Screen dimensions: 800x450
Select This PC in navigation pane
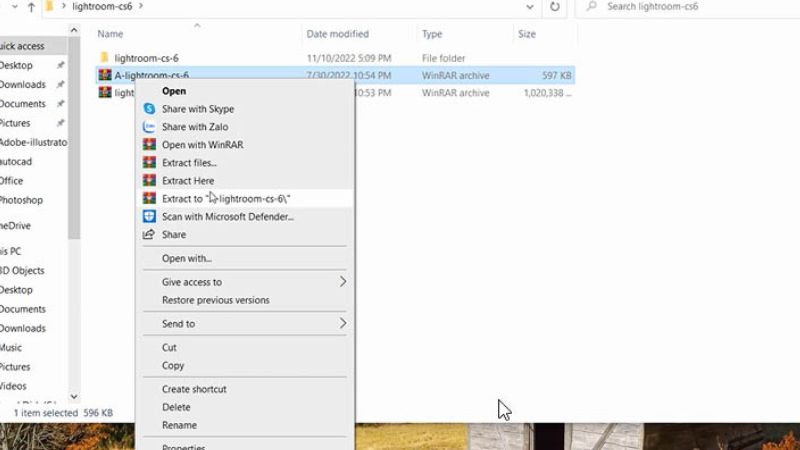[11, 251]
